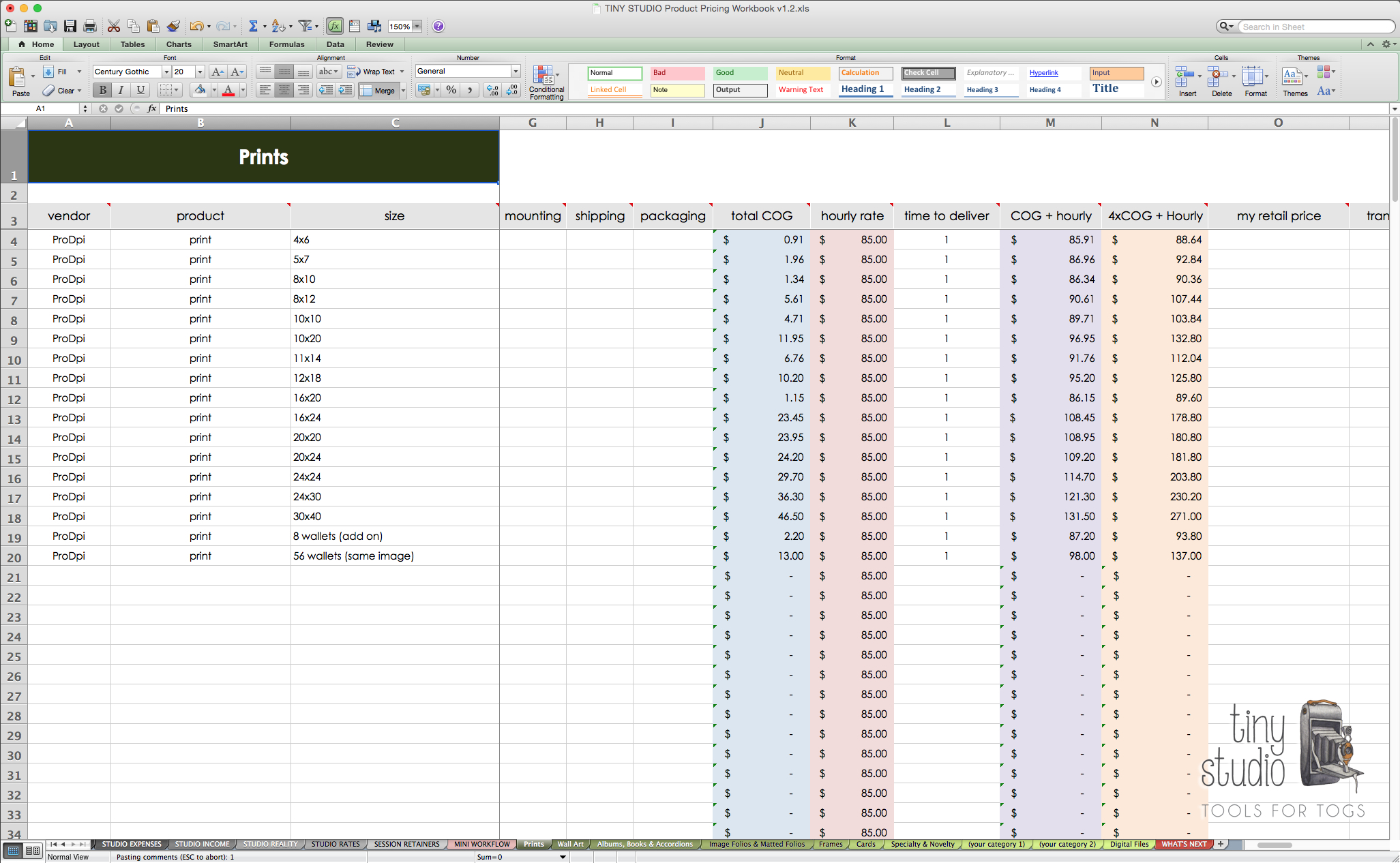Viewport: 1400px width, 863px height.
Task: Open the font size dropdown
Action: 198,71
